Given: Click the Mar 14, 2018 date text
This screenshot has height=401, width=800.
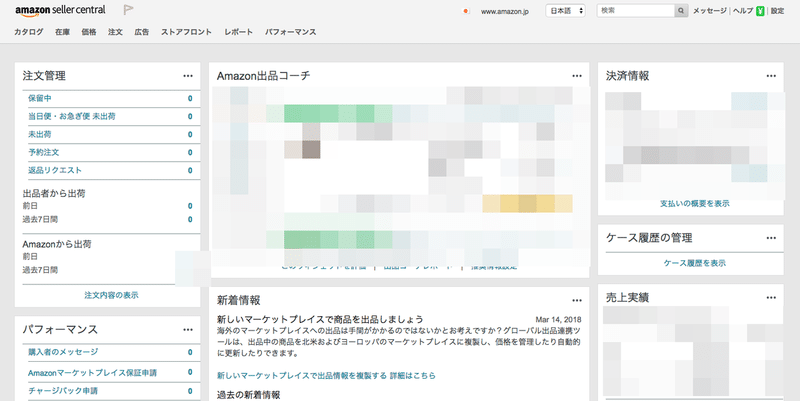Looking at the screenshot, I should click(x=558, y=319).
